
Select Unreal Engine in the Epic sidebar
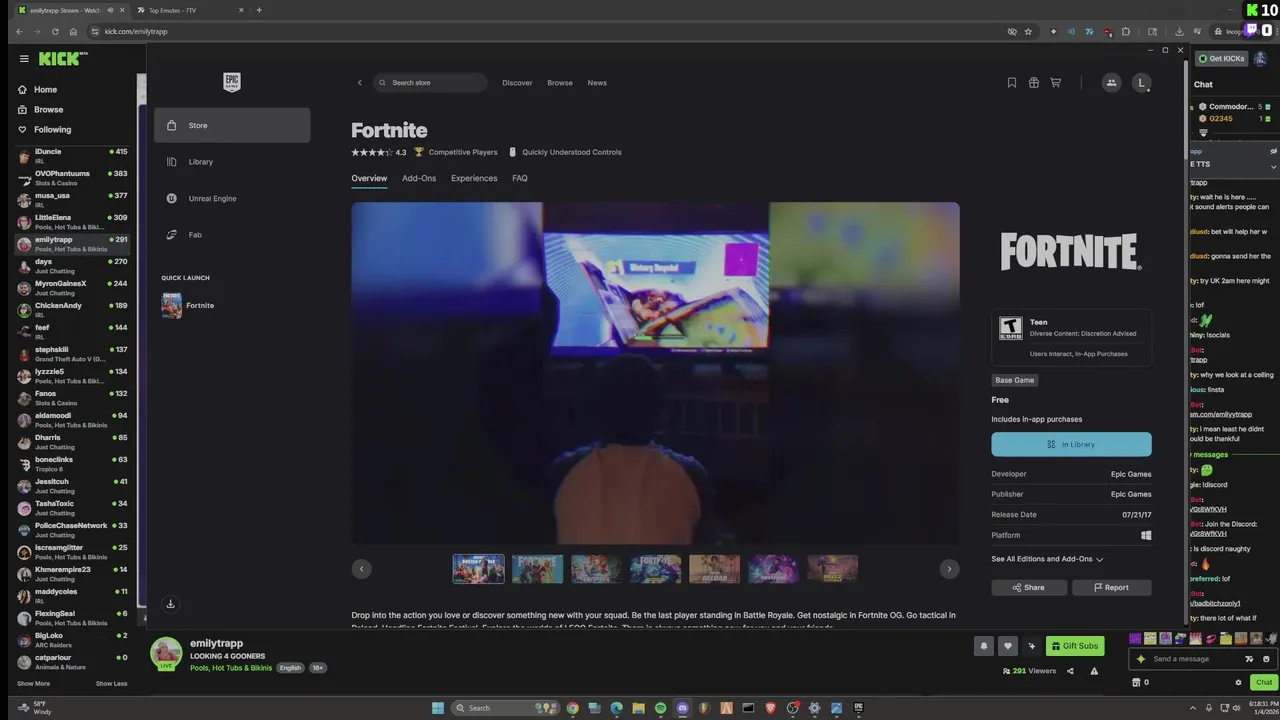232,198
